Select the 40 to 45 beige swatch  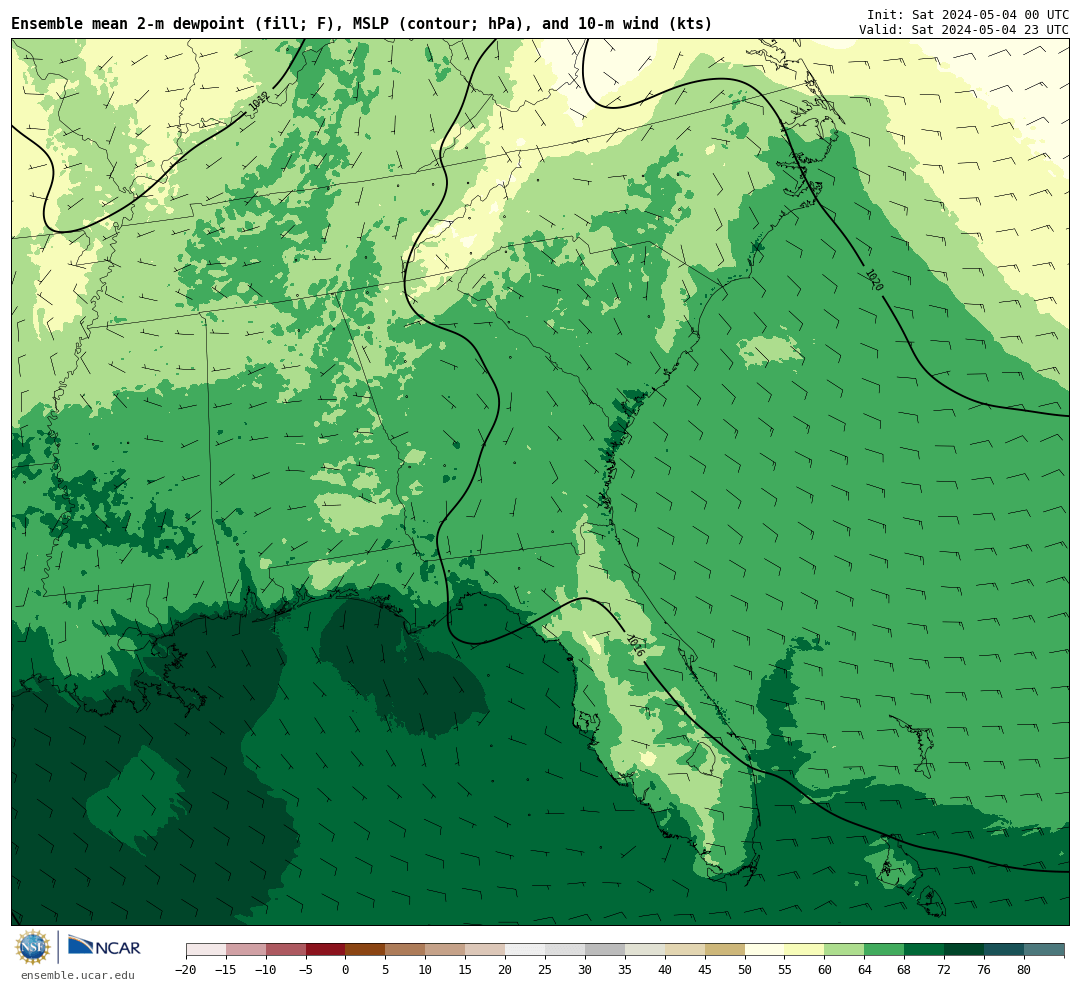[685, 950]
